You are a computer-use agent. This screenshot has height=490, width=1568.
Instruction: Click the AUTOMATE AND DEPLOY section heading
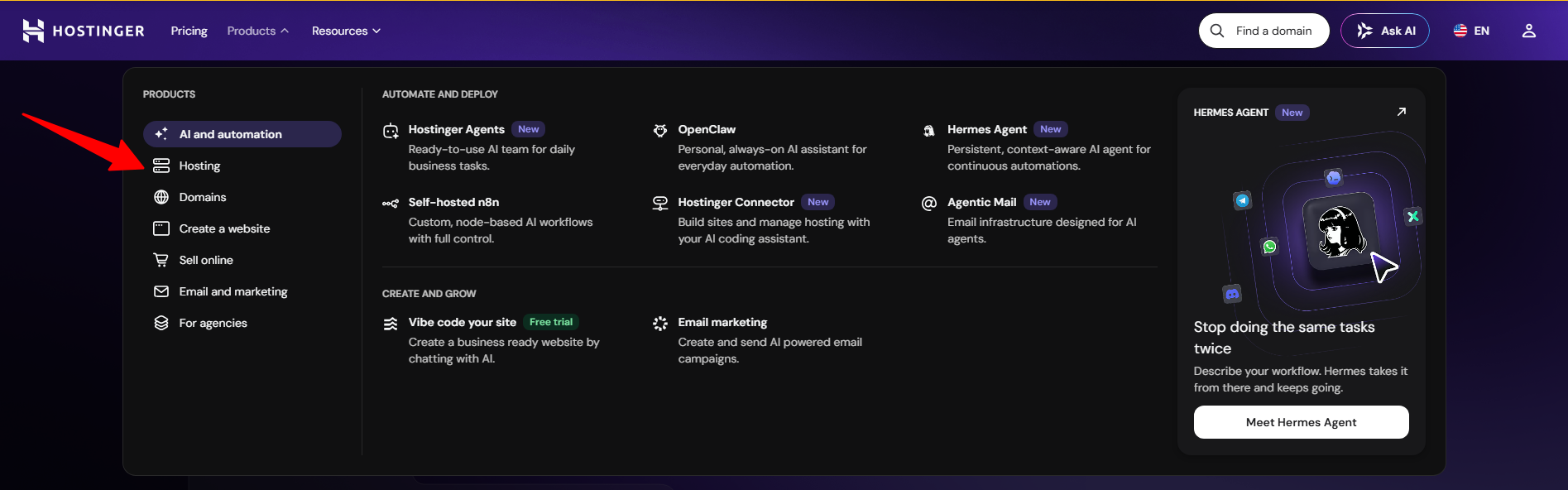pyautogui.click(x=440, y=94)
